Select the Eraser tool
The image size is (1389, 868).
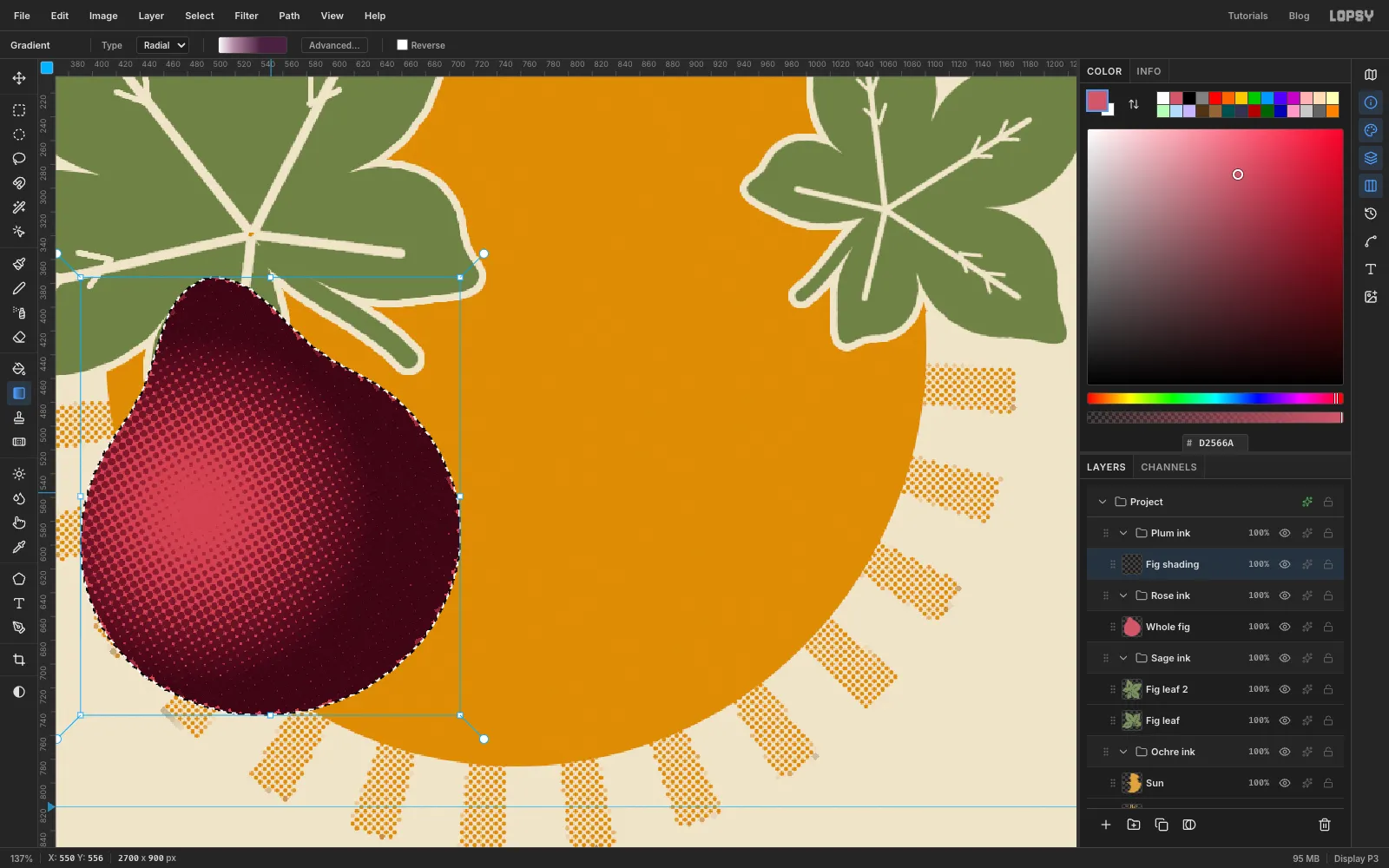(x=19, y=337)
